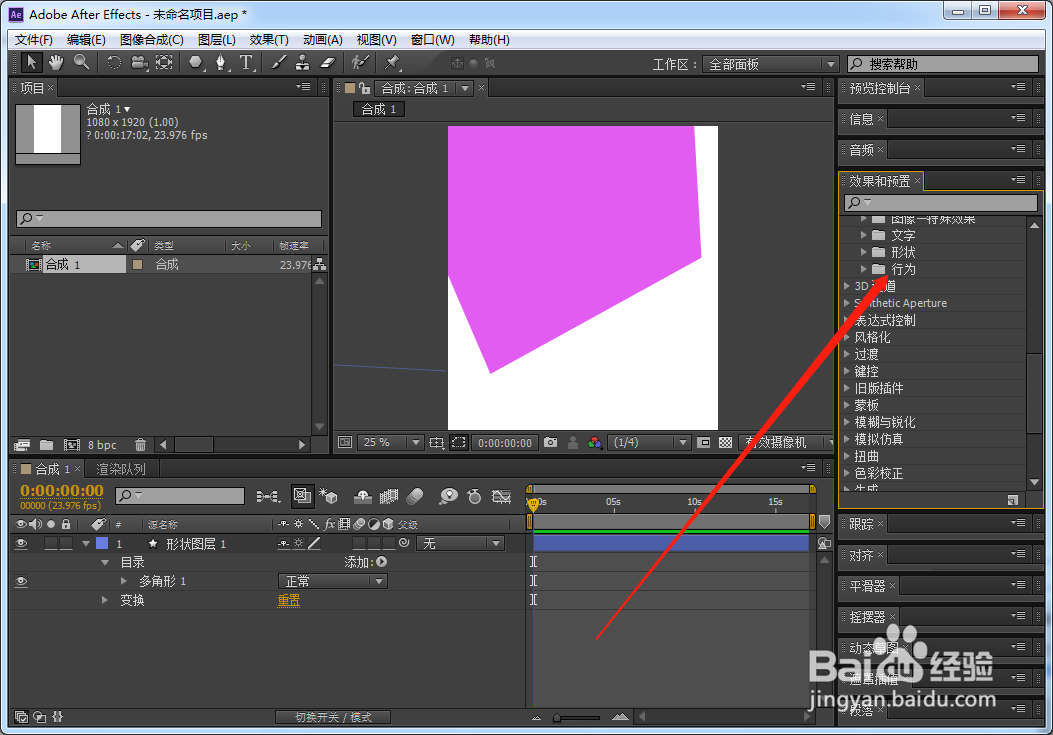
Task: Open the 效果(T) menu
Action: (269, 40)
